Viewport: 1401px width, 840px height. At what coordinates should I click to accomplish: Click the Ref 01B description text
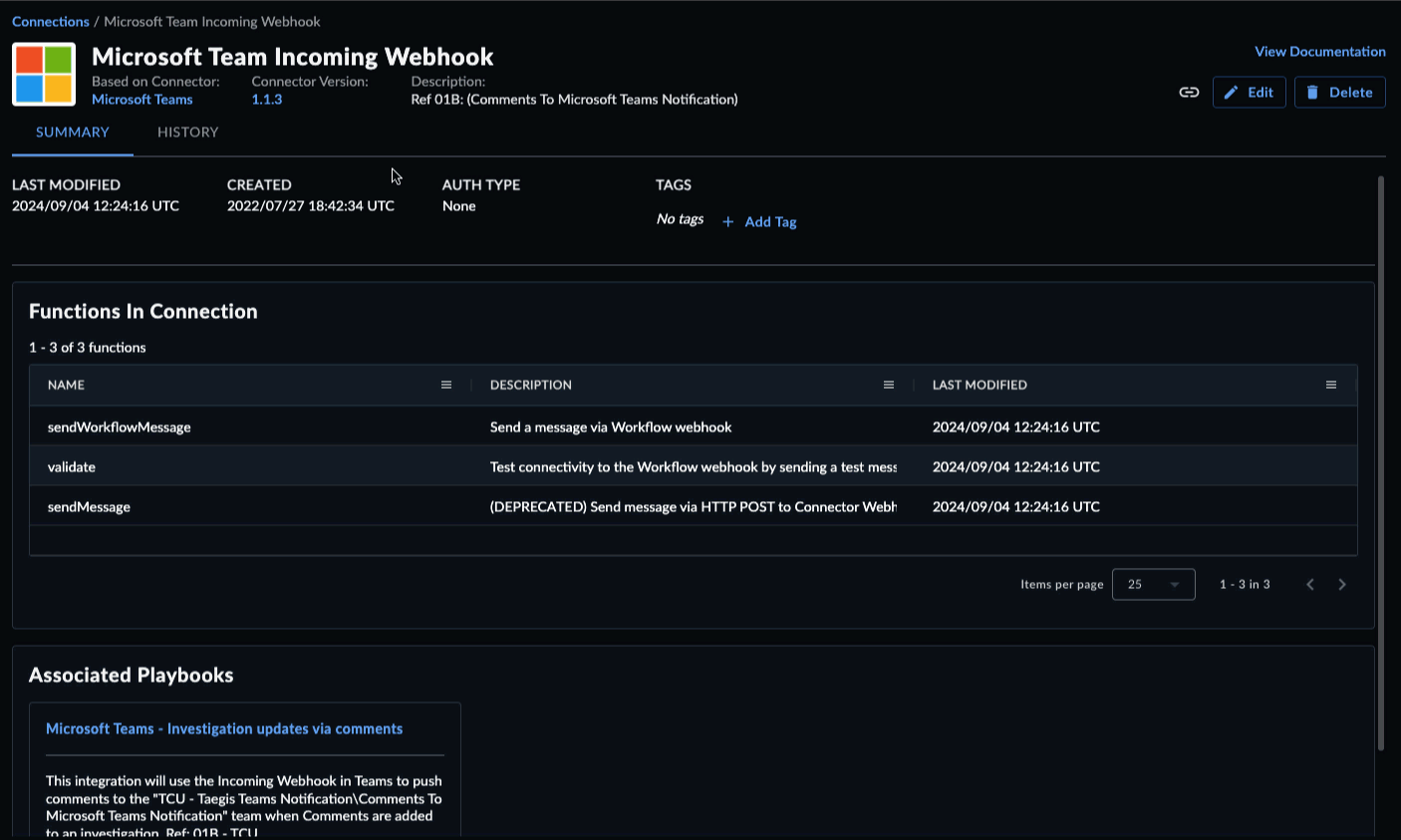click(x=574, y=100)
